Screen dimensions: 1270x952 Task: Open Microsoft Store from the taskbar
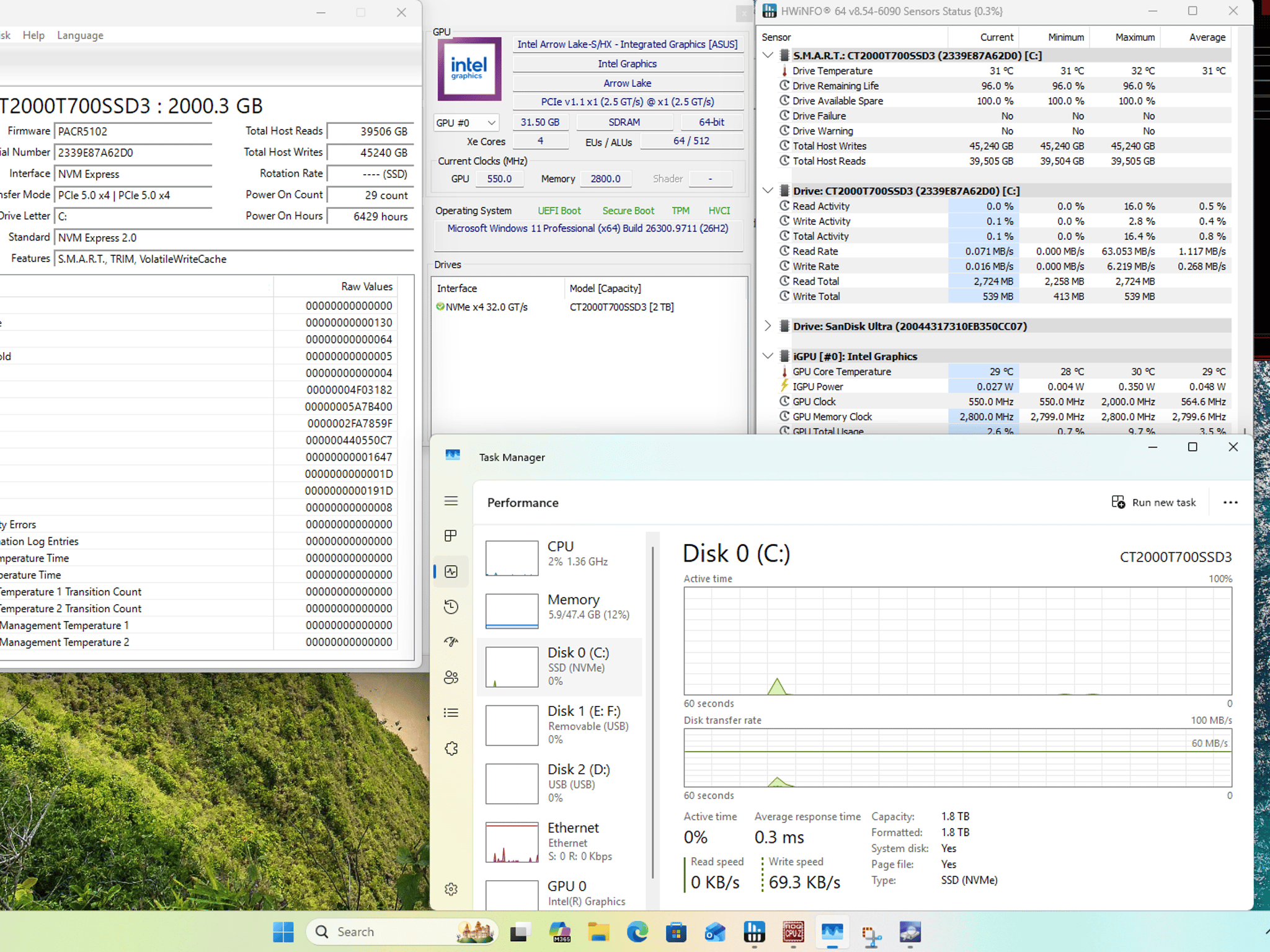[x=676, y=932]
